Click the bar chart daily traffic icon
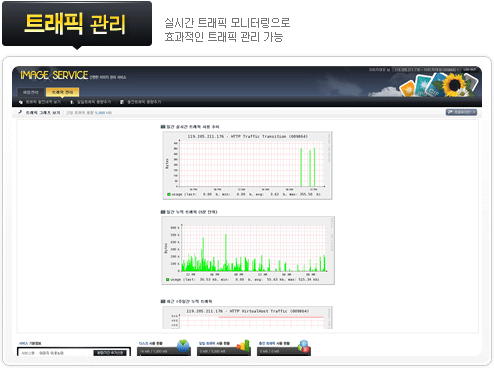 pos(243,346)
